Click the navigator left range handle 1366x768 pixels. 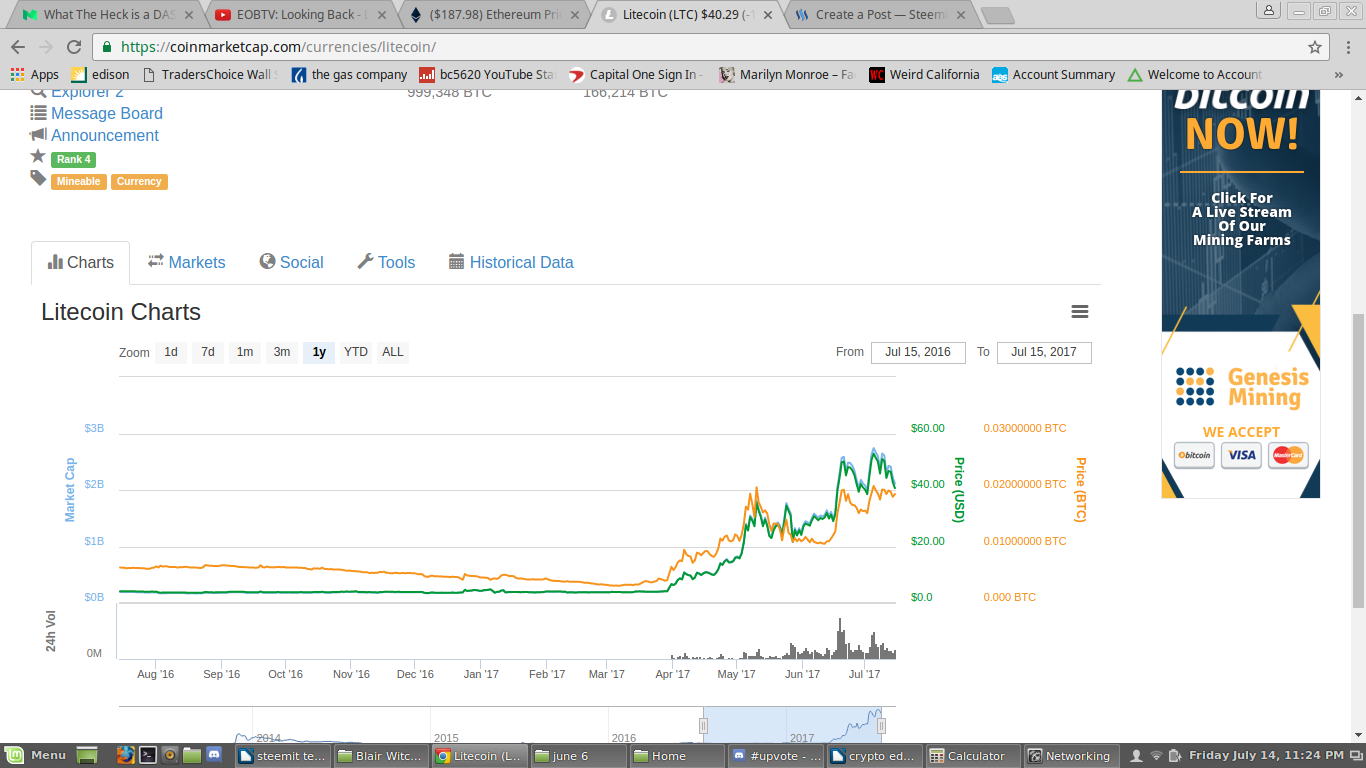tap(704, 726)
